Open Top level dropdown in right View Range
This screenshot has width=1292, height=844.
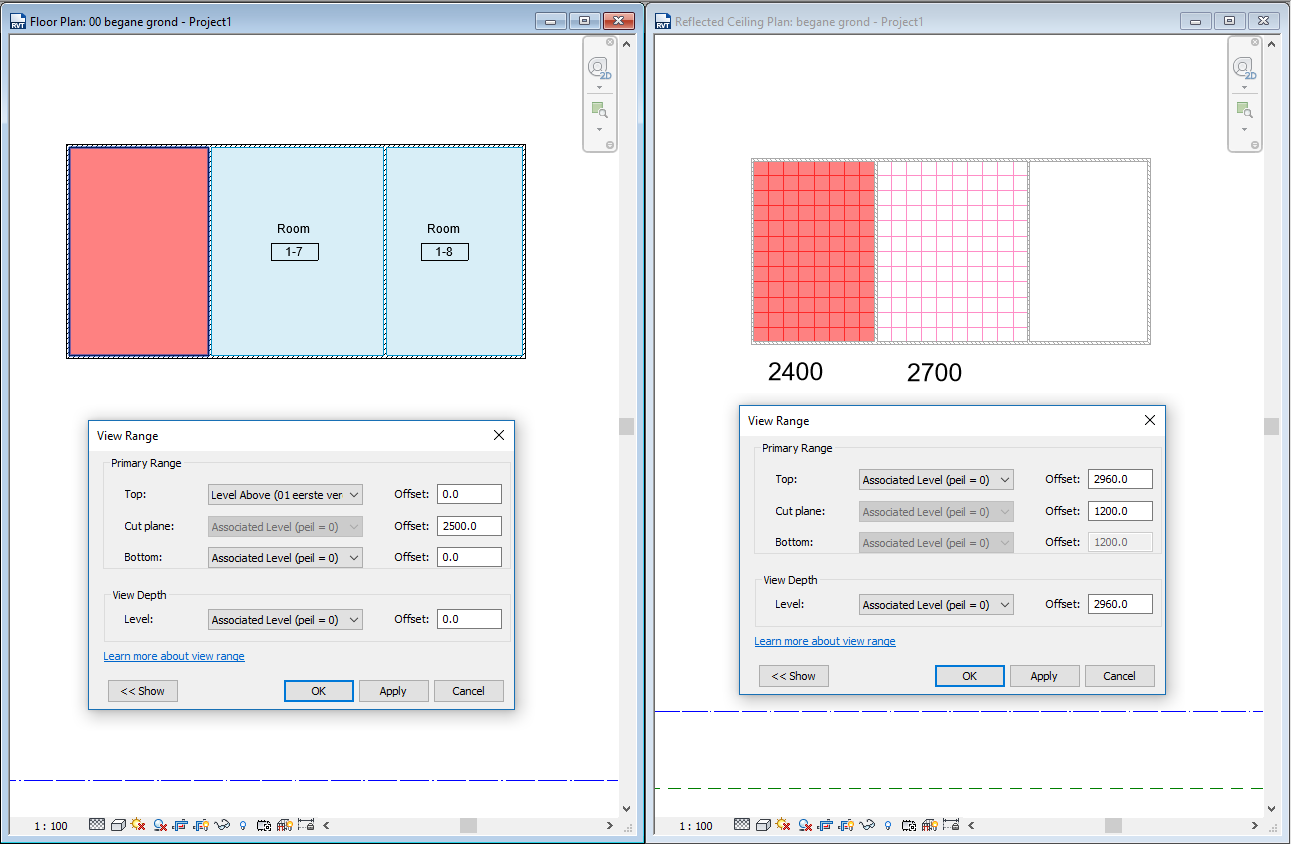click(936, 480)
